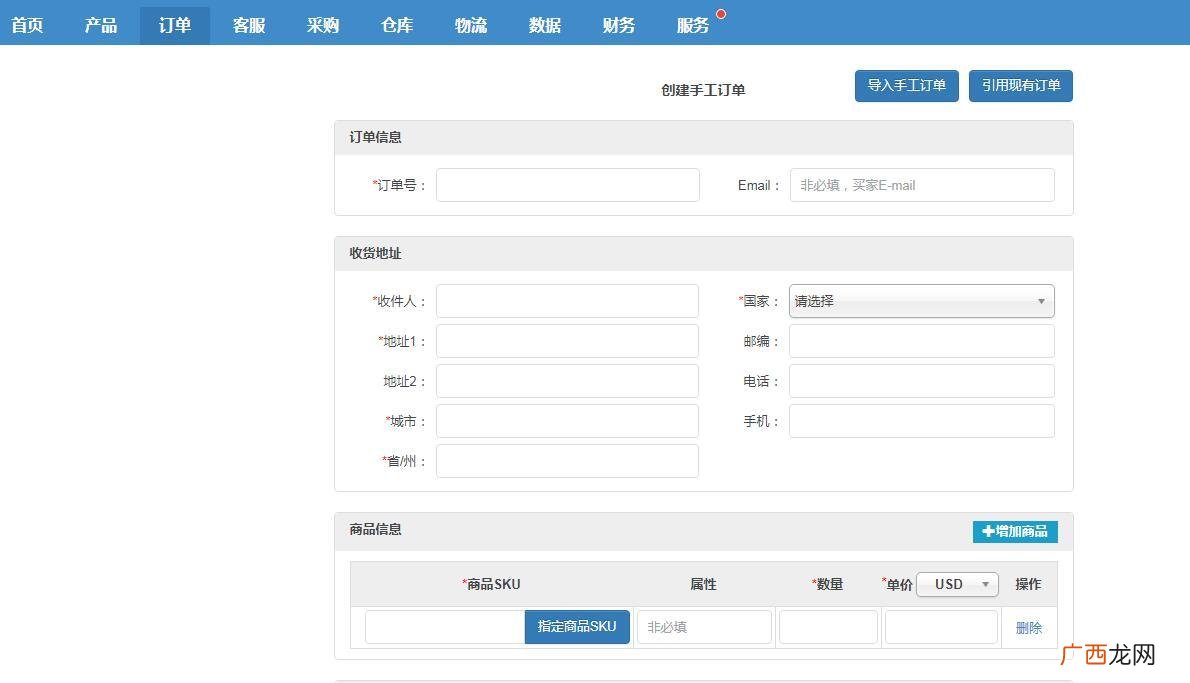Focus the 电话 input field
1190x683 pixels.
point(921,381)
